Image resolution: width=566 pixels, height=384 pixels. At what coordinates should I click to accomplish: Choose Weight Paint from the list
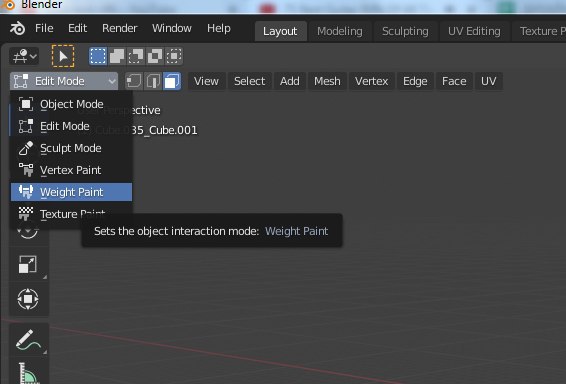click(x=71, y=192)
